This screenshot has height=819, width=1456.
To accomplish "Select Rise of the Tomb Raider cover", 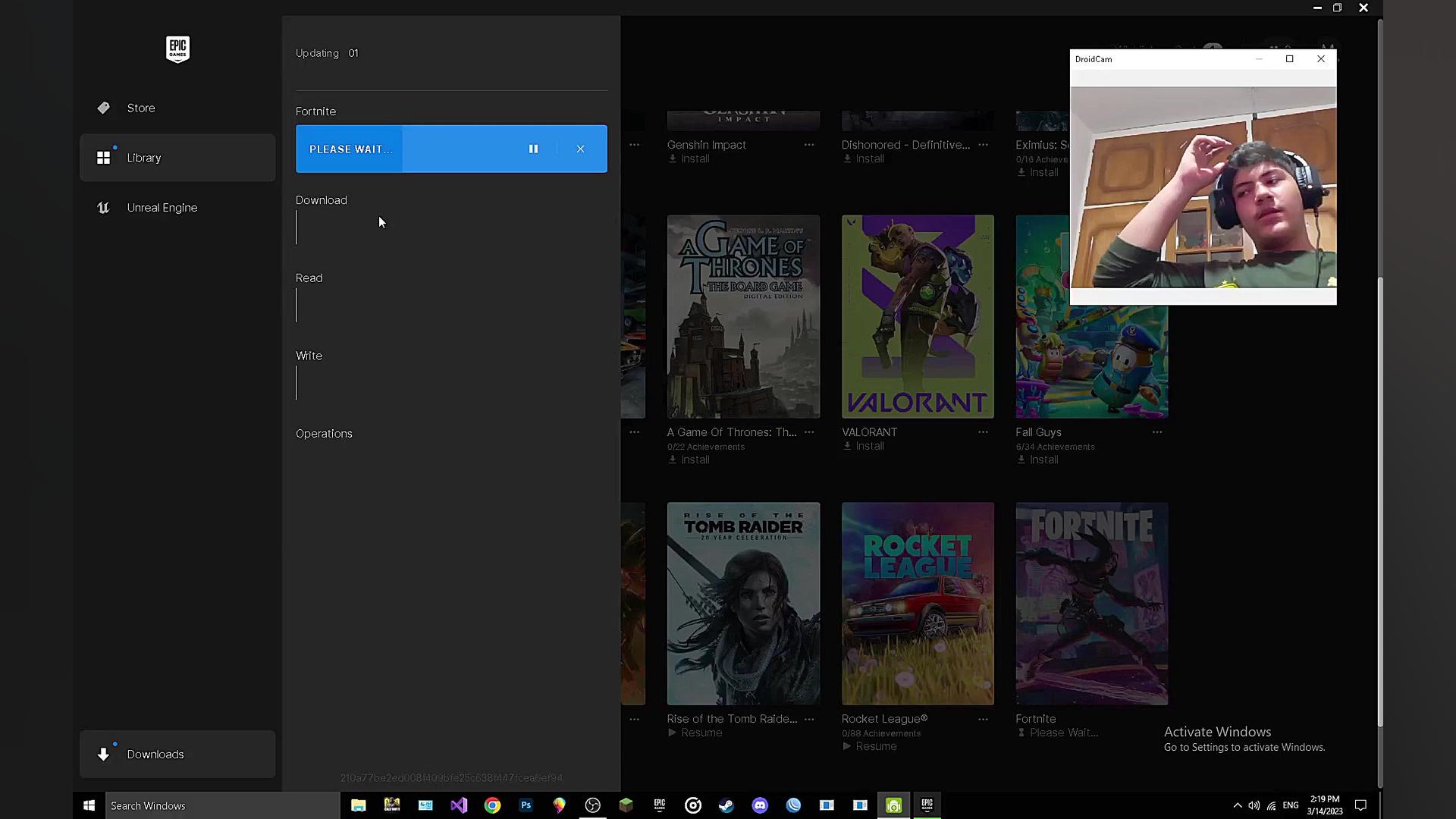I will click(743, 604).
